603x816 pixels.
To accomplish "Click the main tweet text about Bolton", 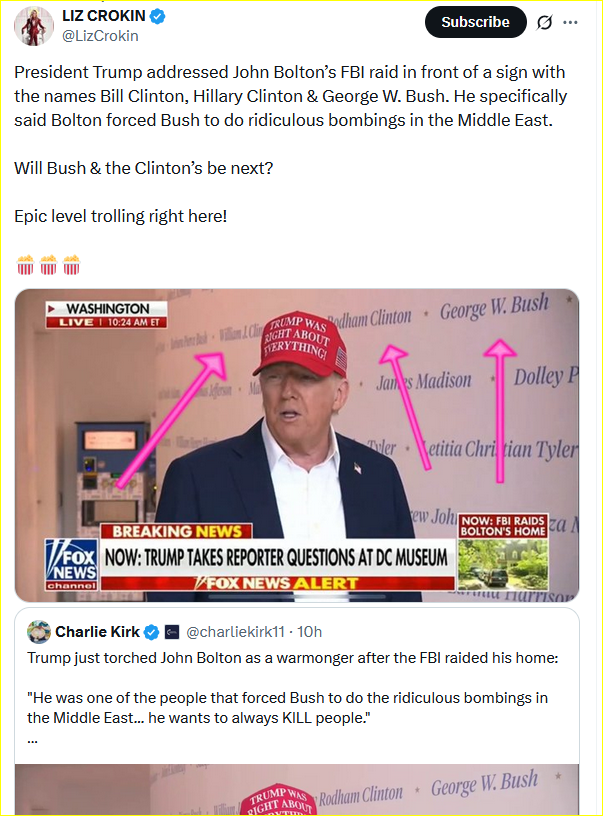I will click(x=290, y=96).
